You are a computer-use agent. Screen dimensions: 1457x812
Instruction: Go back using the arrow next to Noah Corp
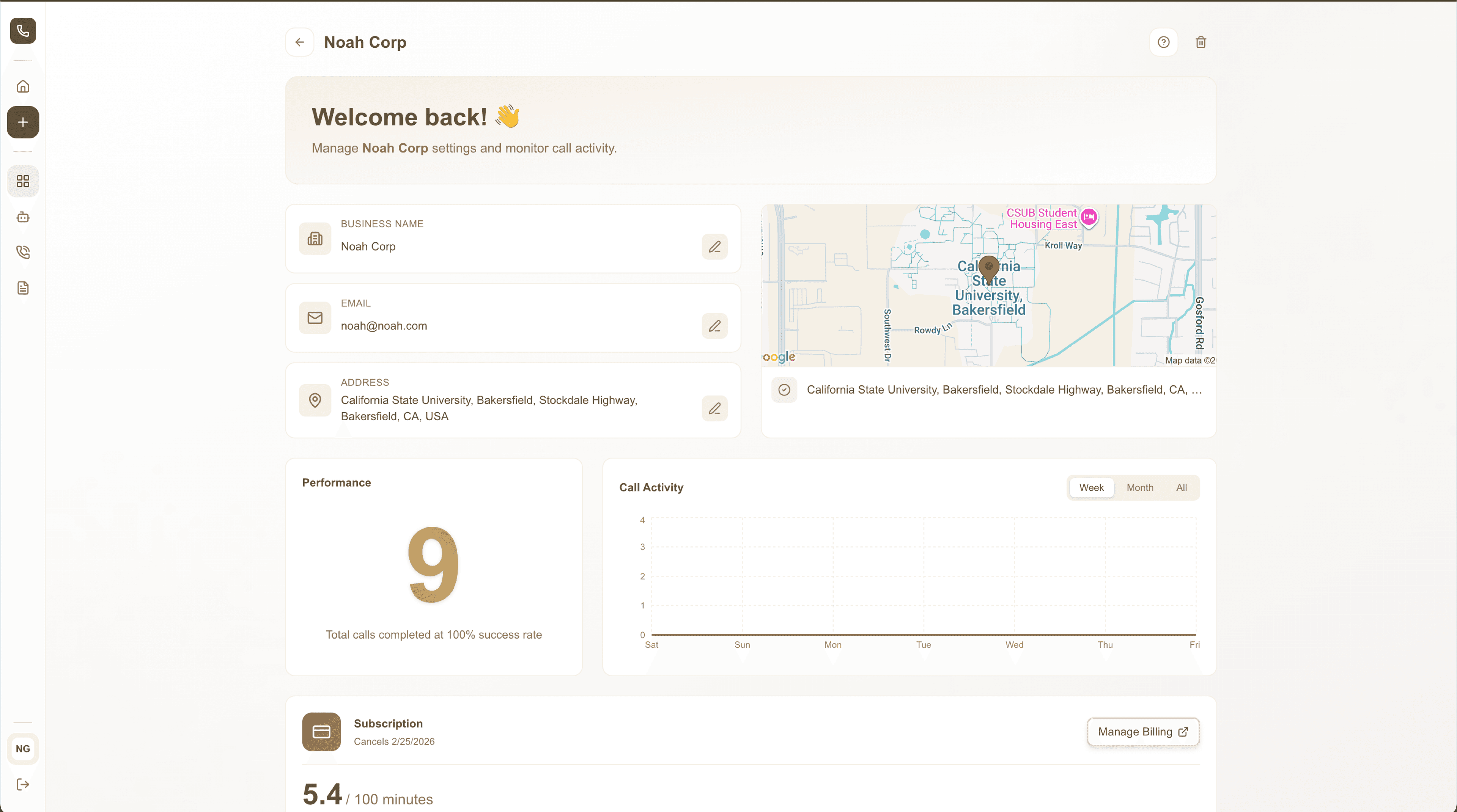pyautogui.click(x=299, y=42)
